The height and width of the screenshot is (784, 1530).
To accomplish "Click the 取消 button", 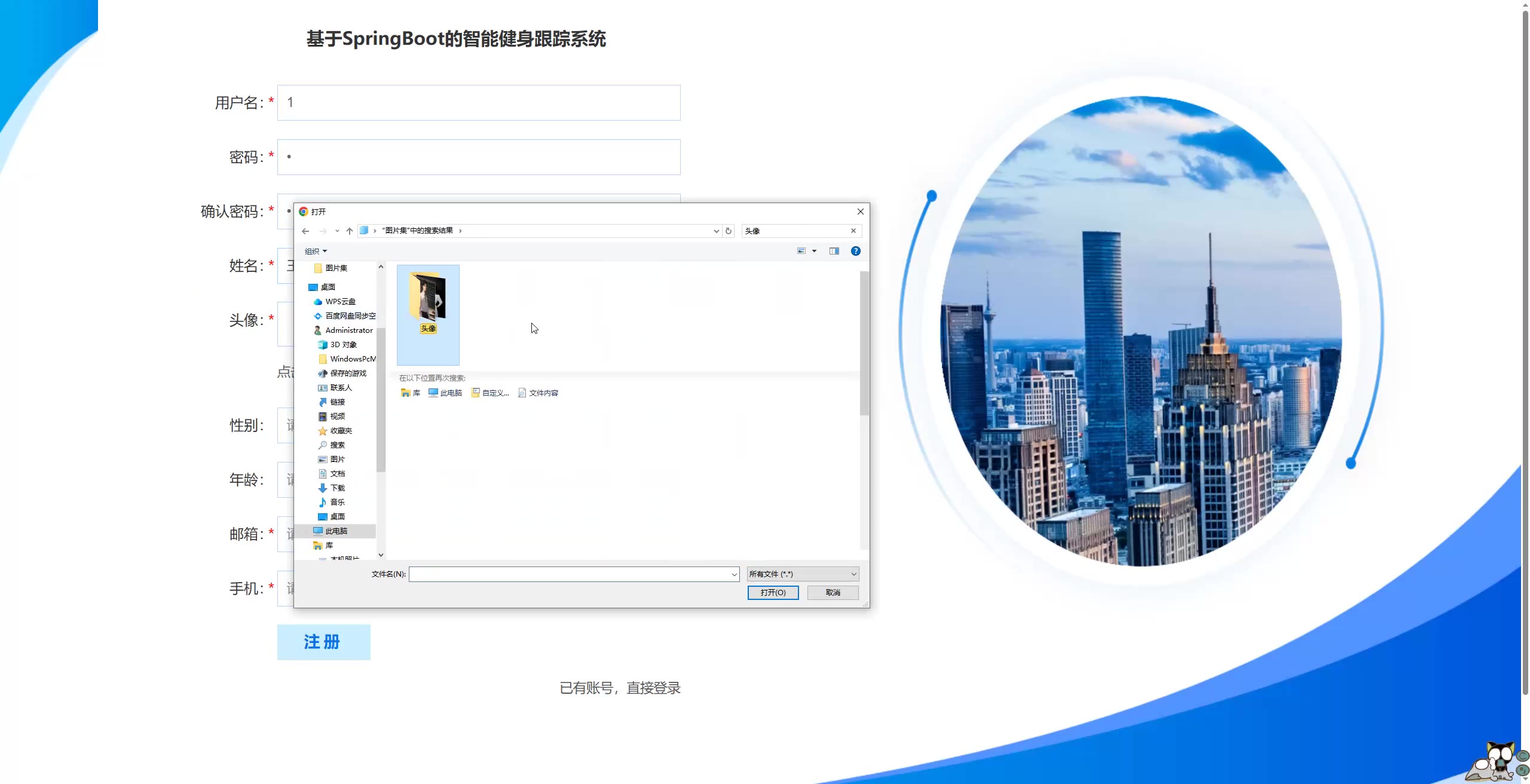I will click(833, 592).
